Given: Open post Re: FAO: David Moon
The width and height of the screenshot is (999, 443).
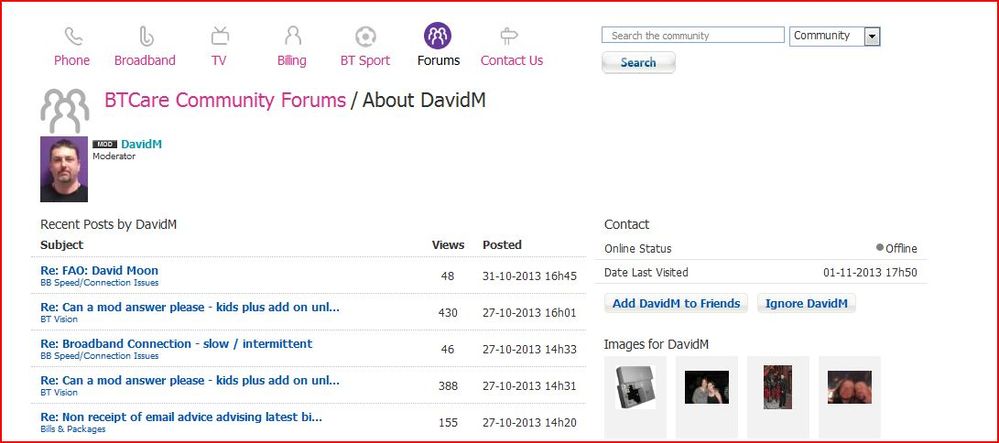Looking at the screenshot, I should (x=99, y=270).
